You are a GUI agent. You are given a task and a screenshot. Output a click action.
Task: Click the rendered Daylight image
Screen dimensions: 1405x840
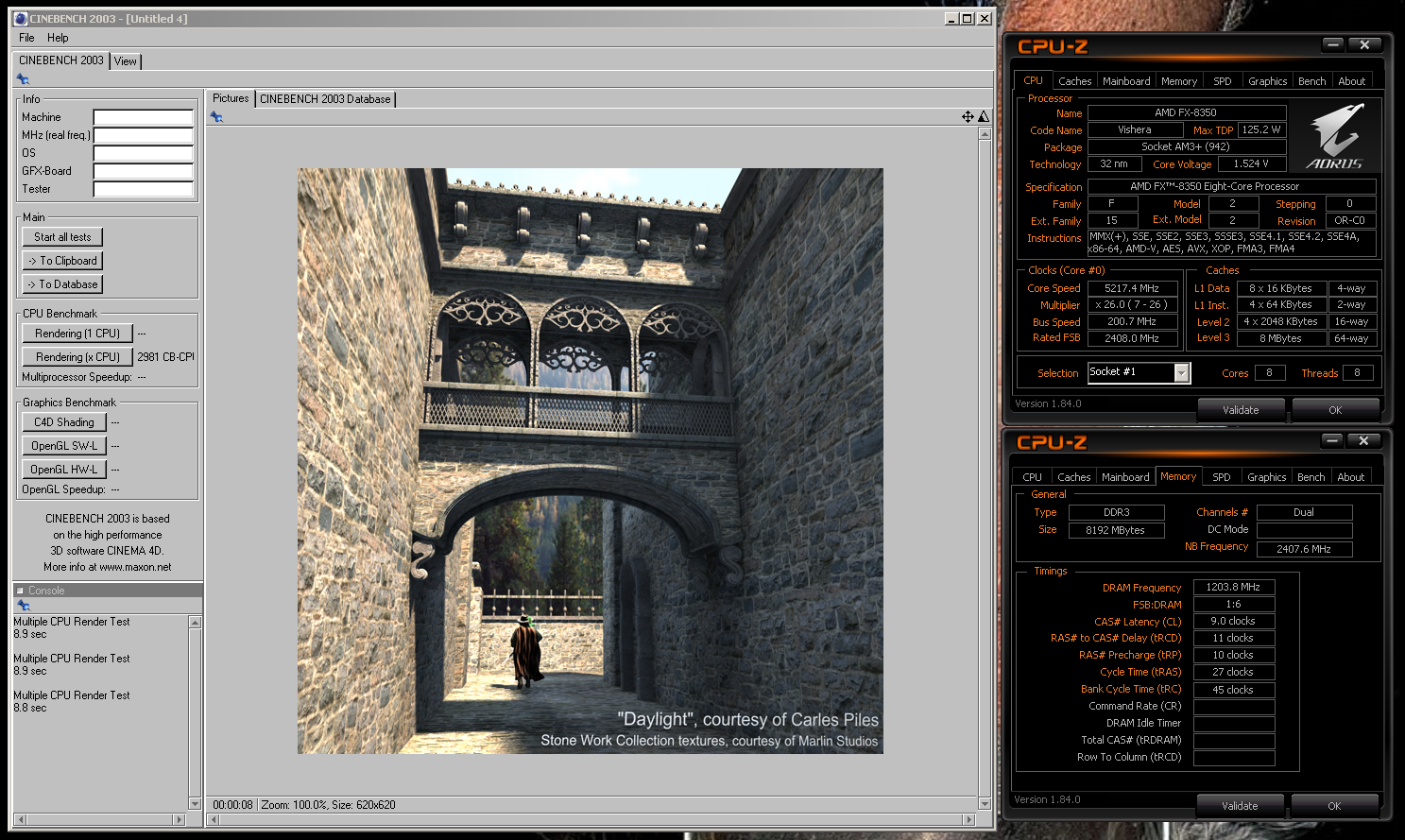point(591,461)
